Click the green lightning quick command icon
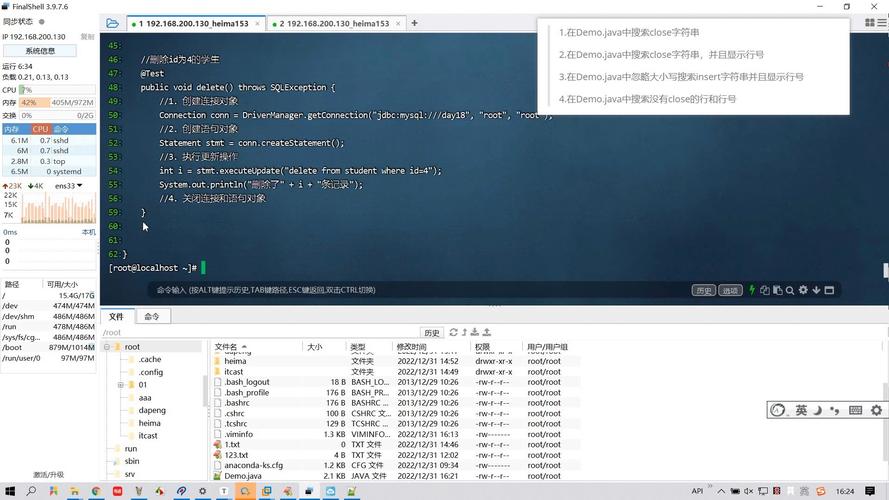The image size is (889, 500). [752, 290]
